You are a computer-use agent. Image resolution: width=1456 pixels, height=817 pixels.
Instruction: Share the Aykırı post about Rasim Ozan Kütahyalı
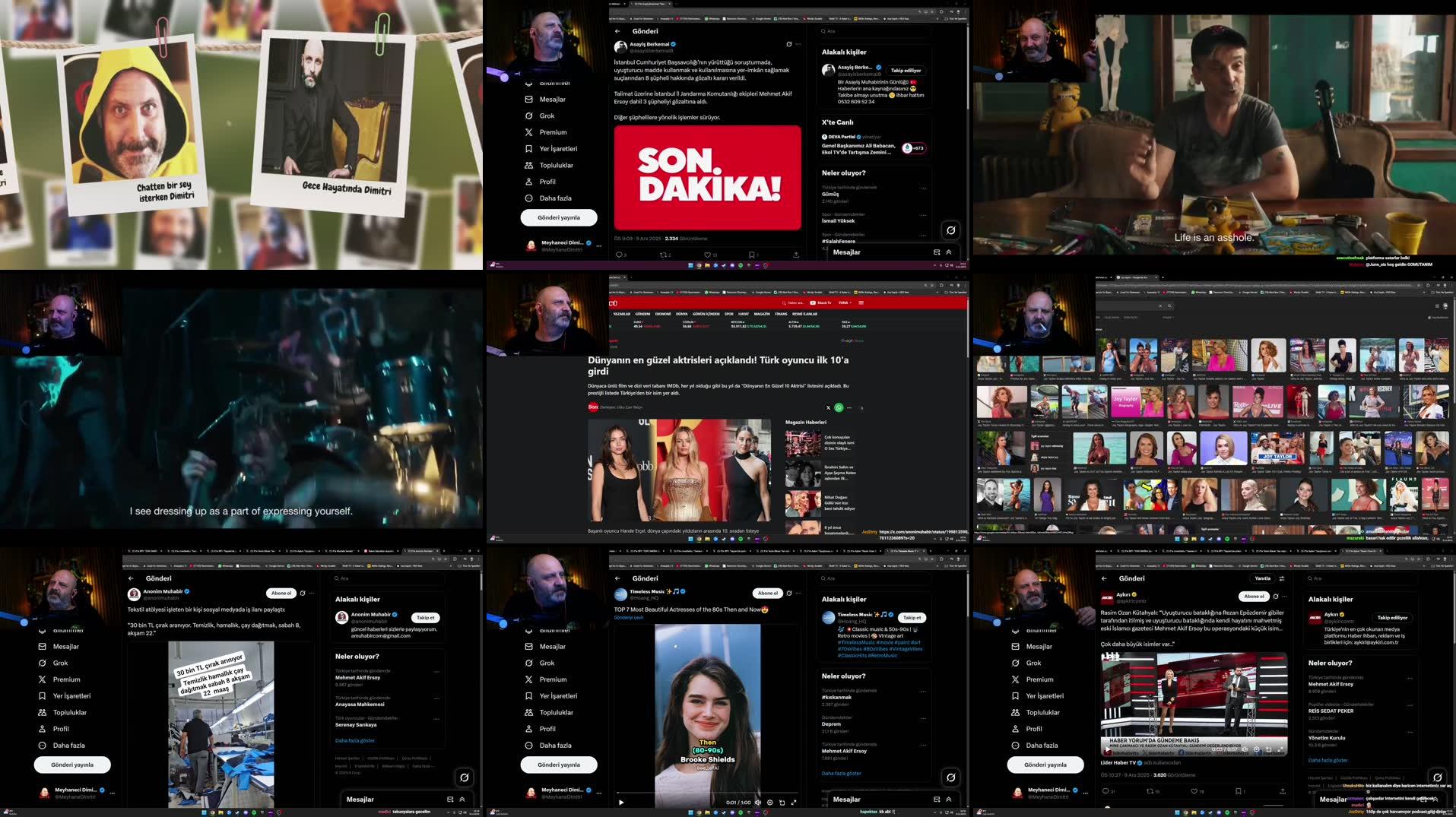point(1282,791)
